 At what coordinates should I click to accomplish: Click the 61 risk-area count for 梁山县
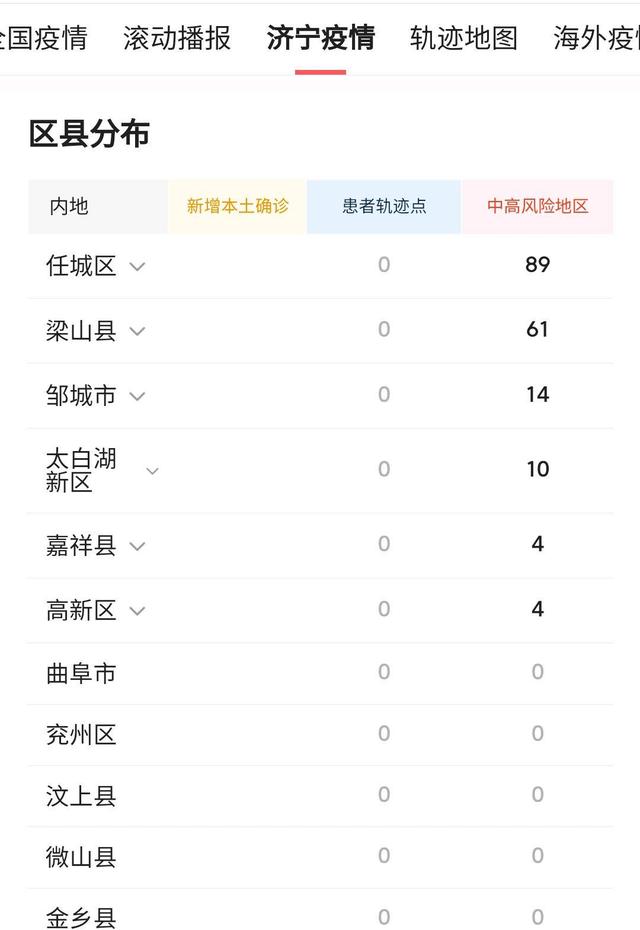click(x=538, y=331)
